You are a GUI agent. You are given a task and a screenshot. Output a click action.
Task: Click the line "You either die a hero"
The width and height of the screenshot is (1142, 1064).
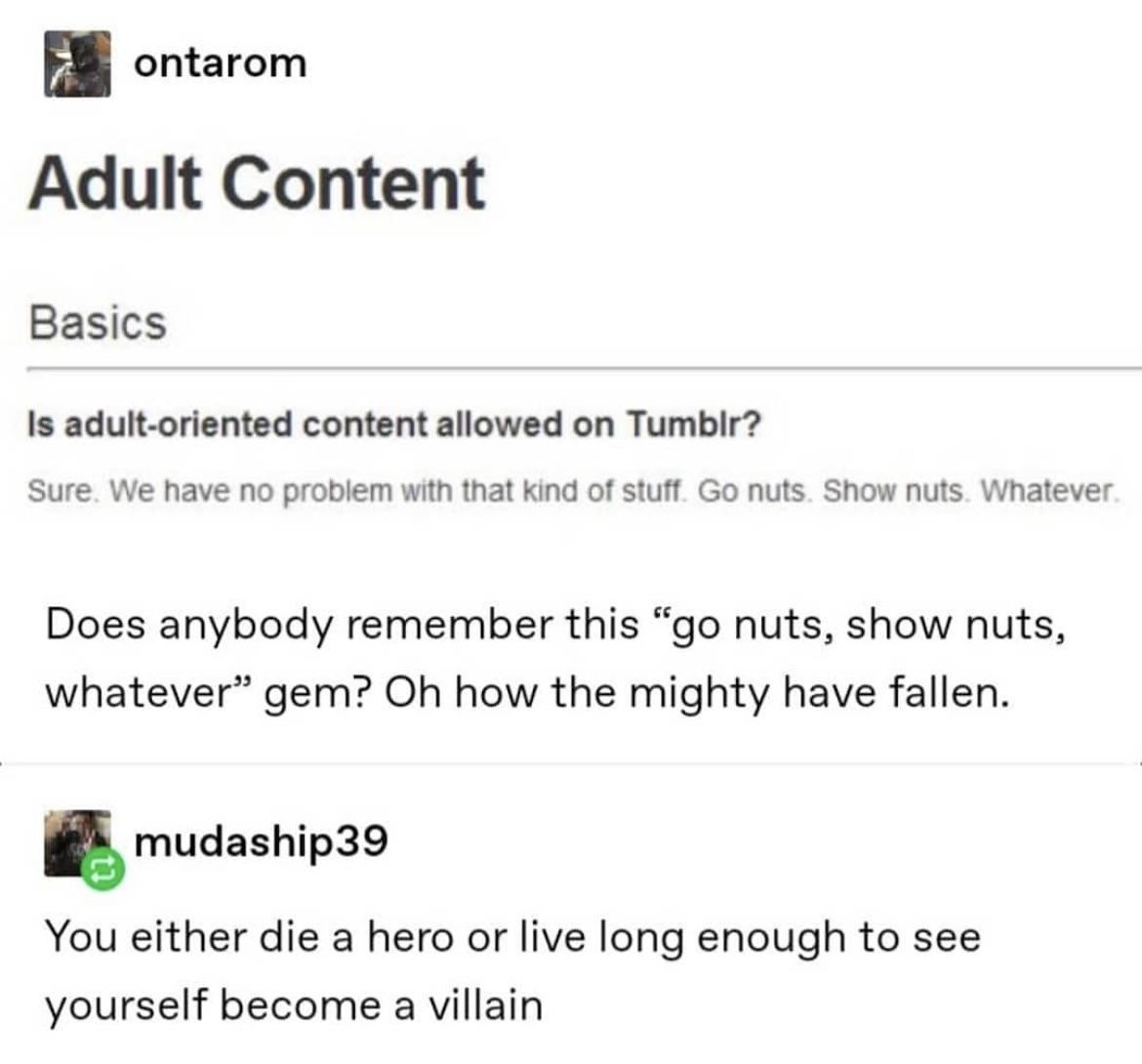pos(511,937)
